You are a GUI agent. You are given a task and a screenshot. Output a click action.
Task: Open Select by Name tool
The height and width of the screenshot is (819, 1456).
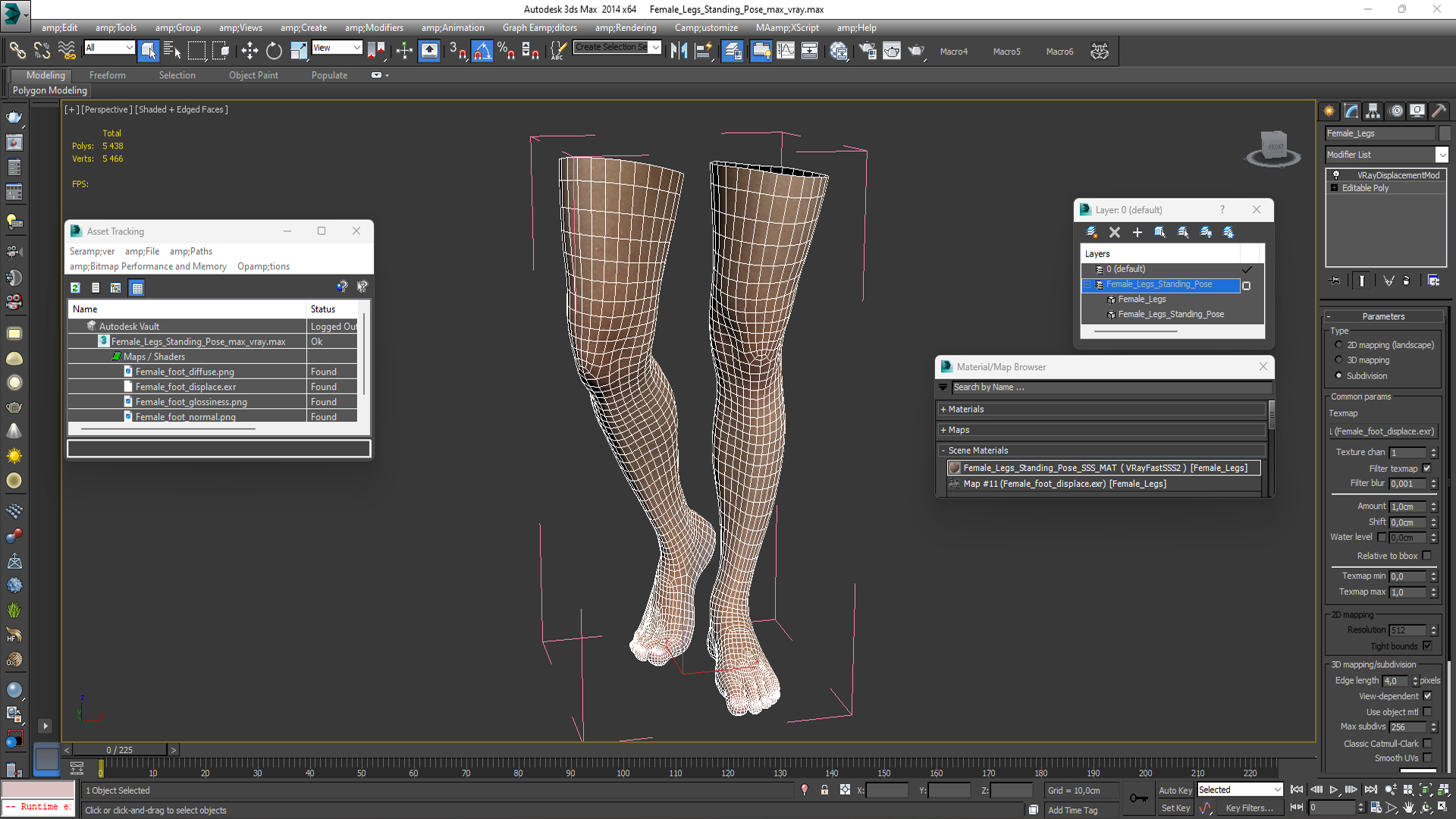tap(172, 51)
